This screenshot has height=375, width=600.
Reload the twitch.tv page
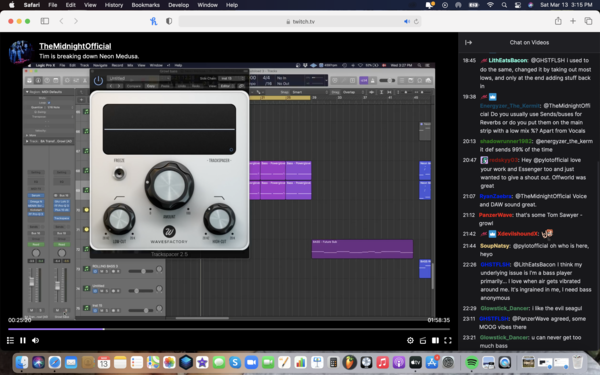416,21
